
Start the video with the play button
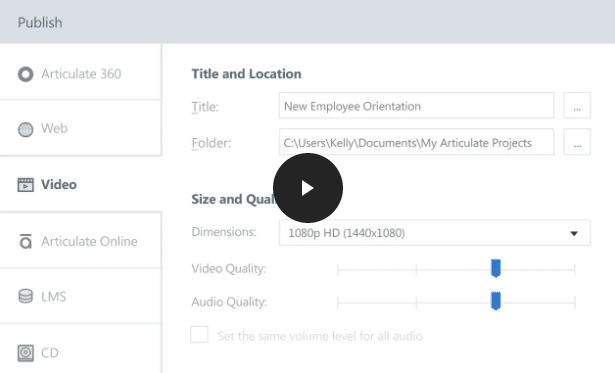click(x=308, y=188)
